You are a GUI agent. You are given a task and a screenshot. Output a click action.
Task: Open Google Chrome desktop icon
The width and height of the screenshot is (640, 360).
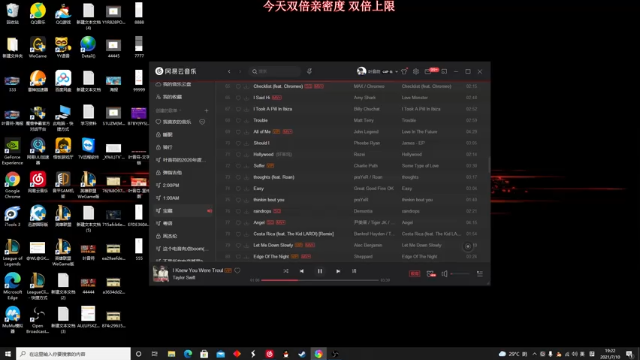[x=12, y=185]
